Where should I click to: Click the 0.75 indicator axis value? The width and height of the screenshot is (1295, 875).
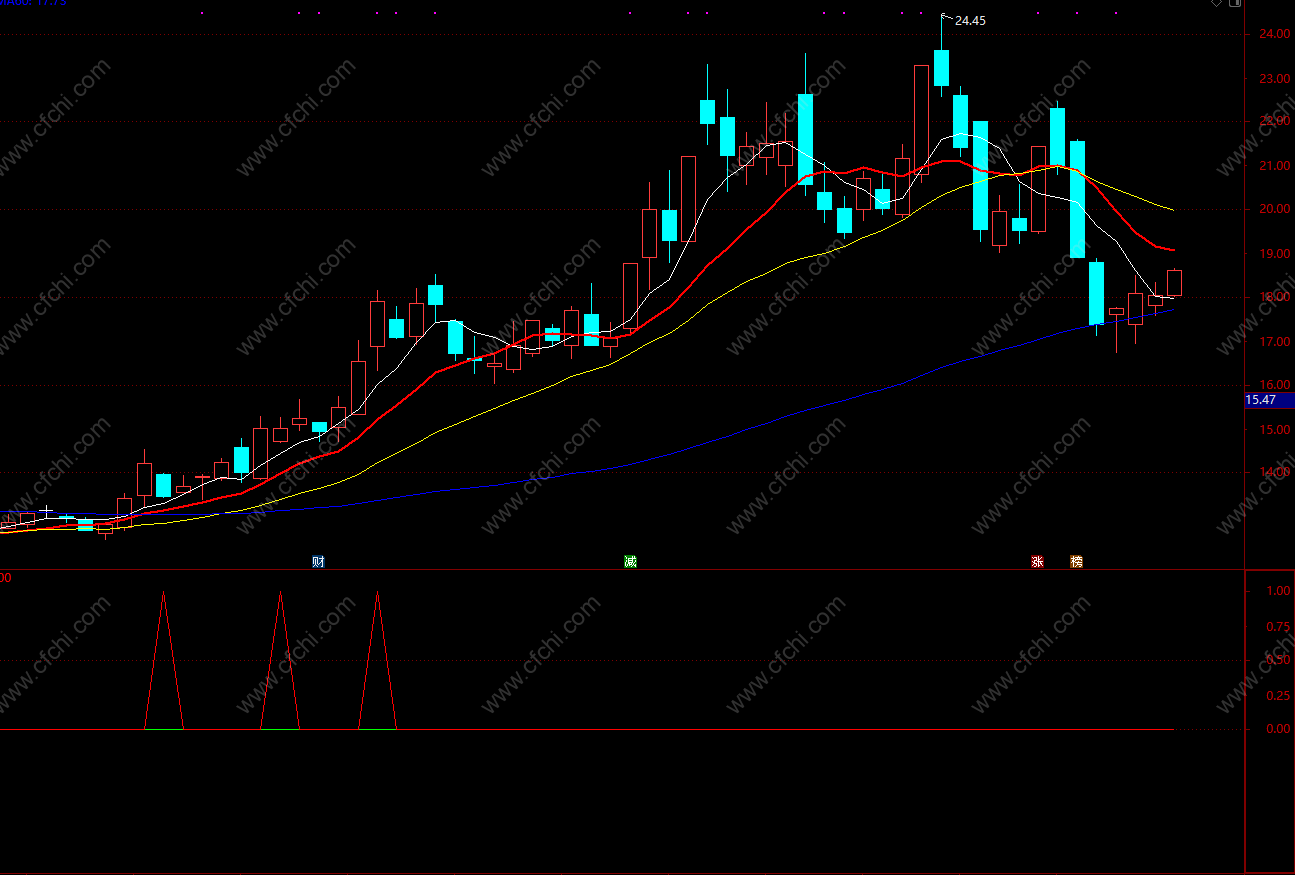coord(1278,627)
